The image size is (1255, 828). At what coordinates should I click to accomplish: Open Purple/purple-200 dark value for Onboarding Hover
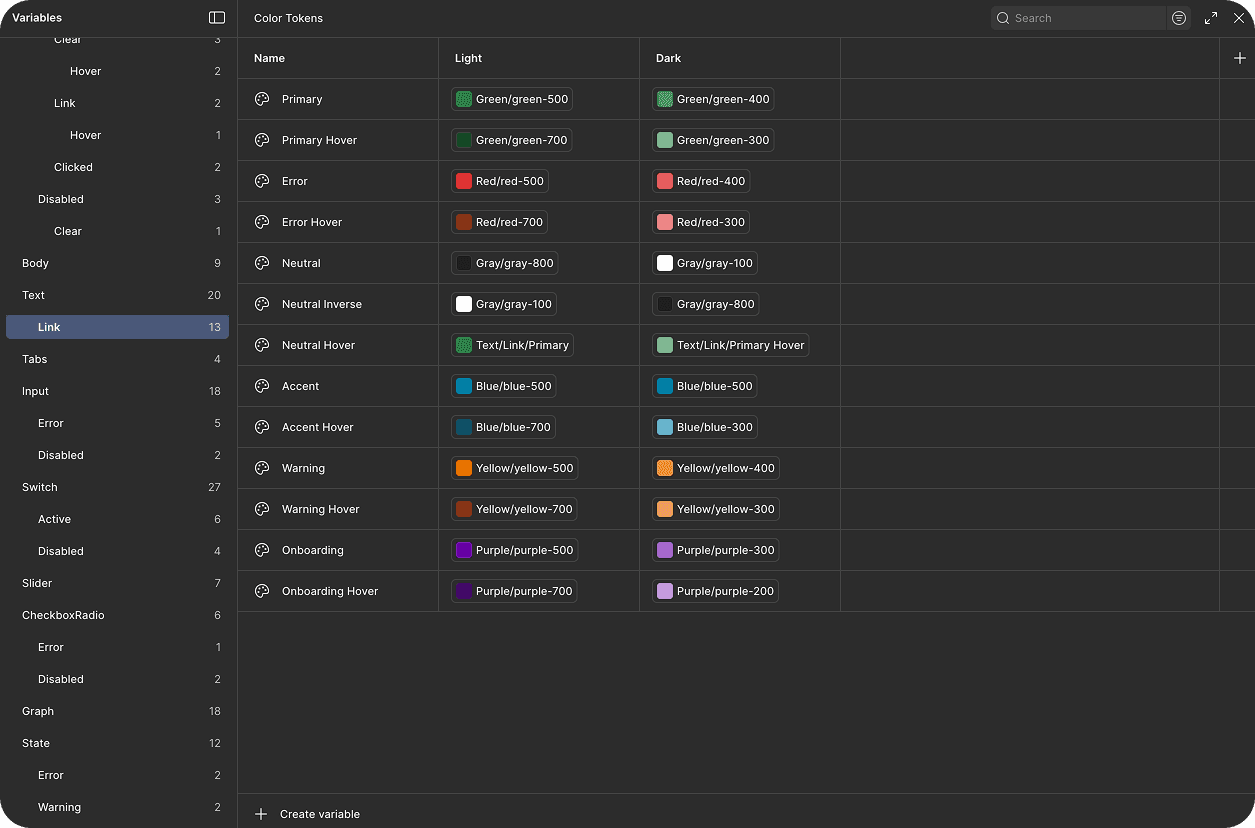716,591
